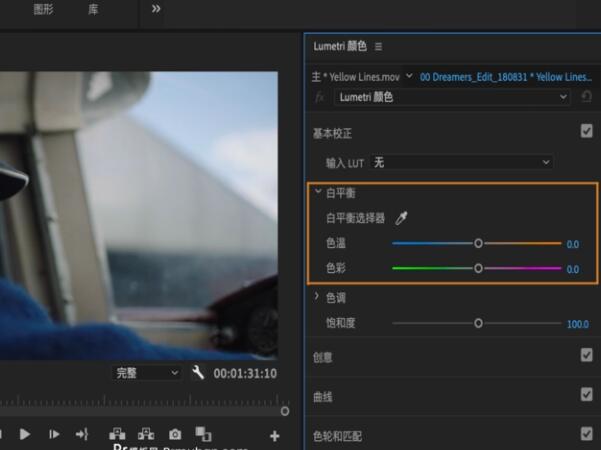Click the 00 Dreamers_Edit_180831 sequence link

(506, 77)
